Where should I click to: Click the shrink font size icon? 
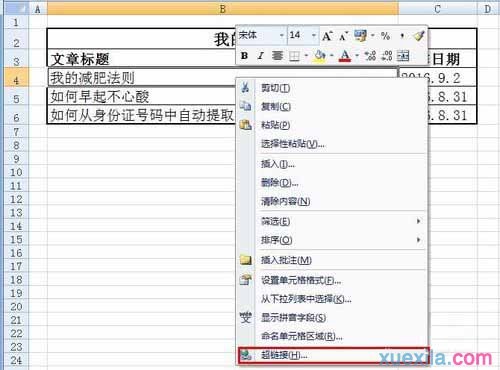tap(343, 36)
